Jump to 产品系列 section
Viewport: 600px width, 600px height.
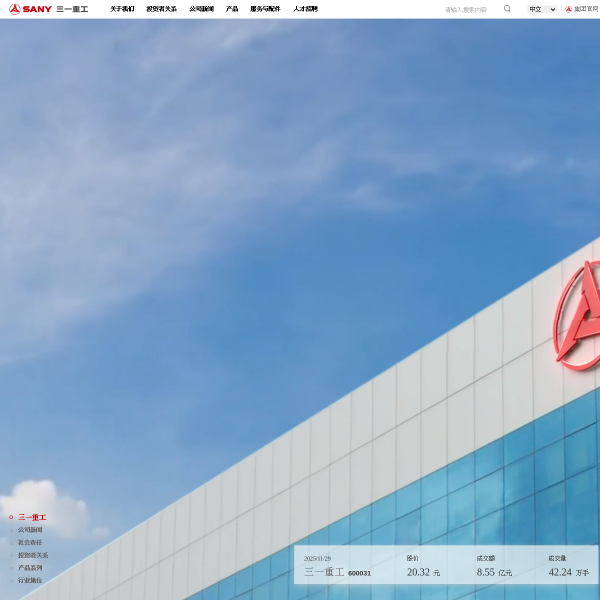(x=30, y=568)
